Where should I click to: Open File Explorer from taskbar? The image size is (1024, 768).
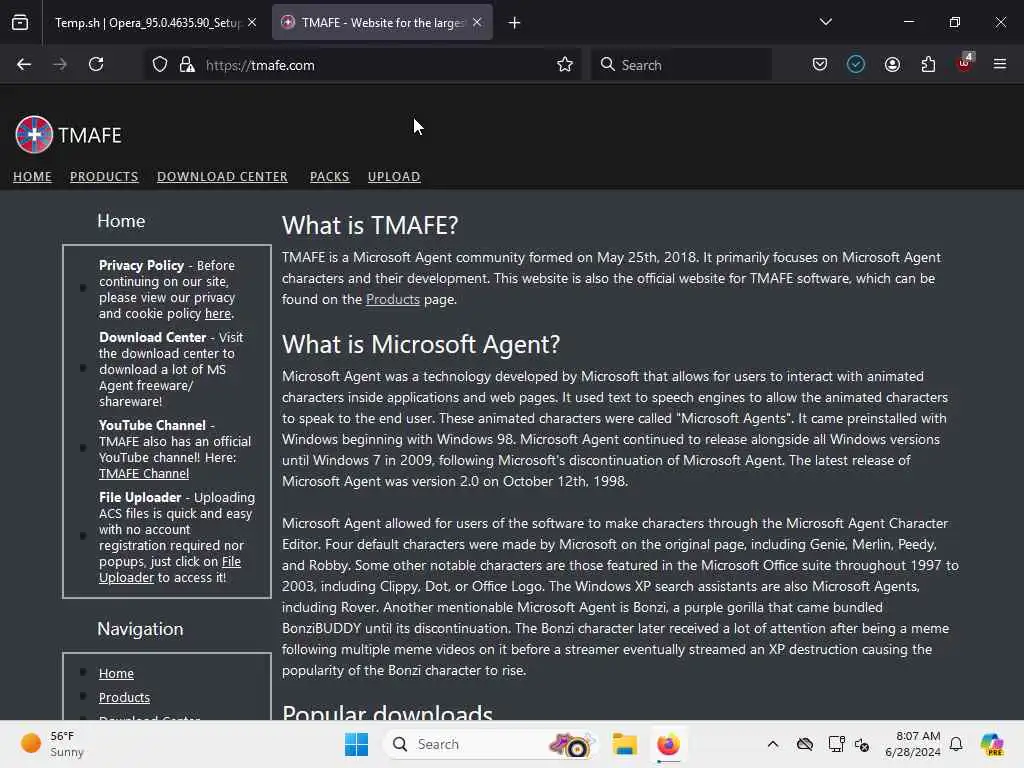(x=624, y=744)
